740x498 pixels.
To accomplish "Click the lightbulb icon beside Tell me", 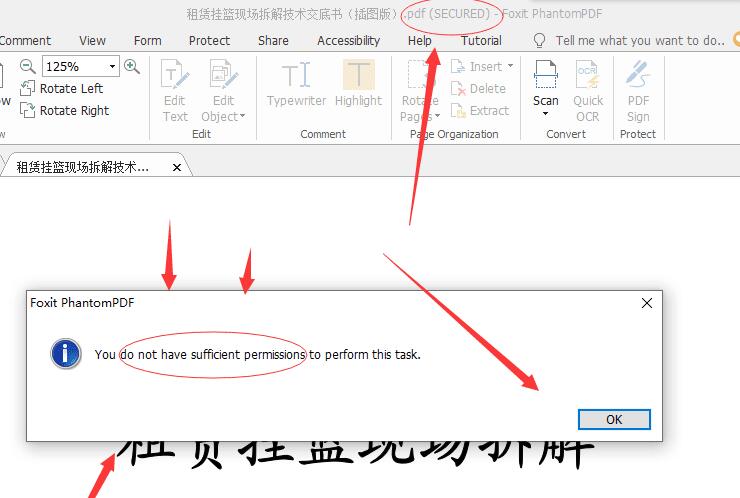I will (539, 41).
